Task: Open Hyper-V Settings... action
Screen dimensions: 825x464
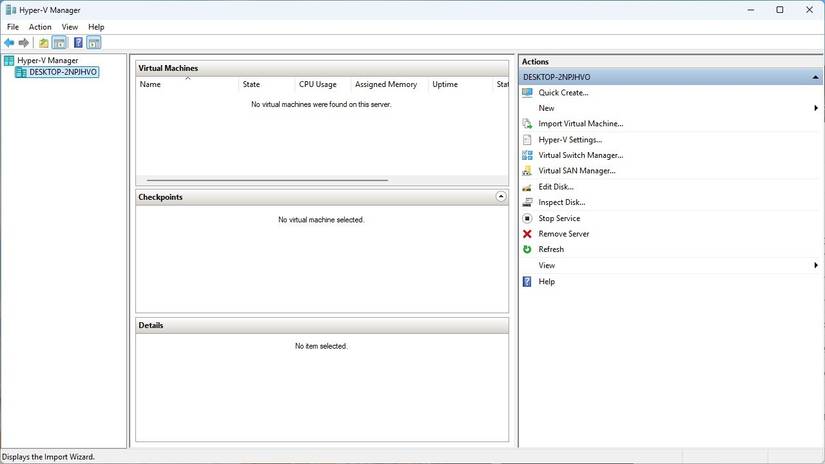Action: coord(570,139)
